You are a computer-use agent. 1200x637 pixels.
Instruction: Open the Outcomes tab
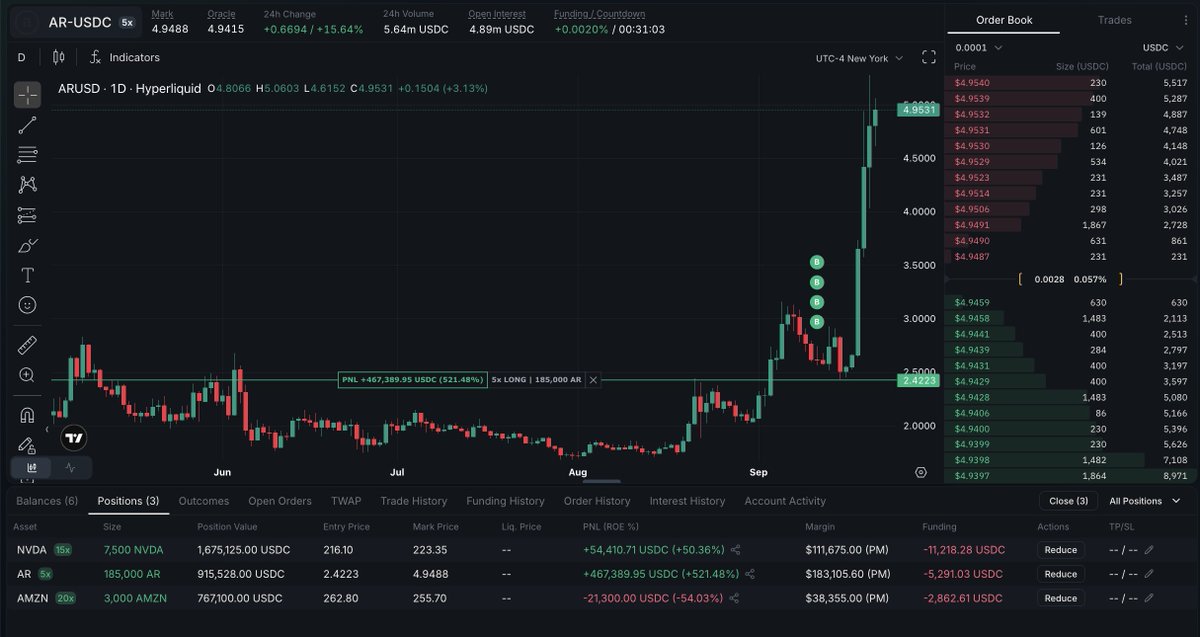coord(203,501)
